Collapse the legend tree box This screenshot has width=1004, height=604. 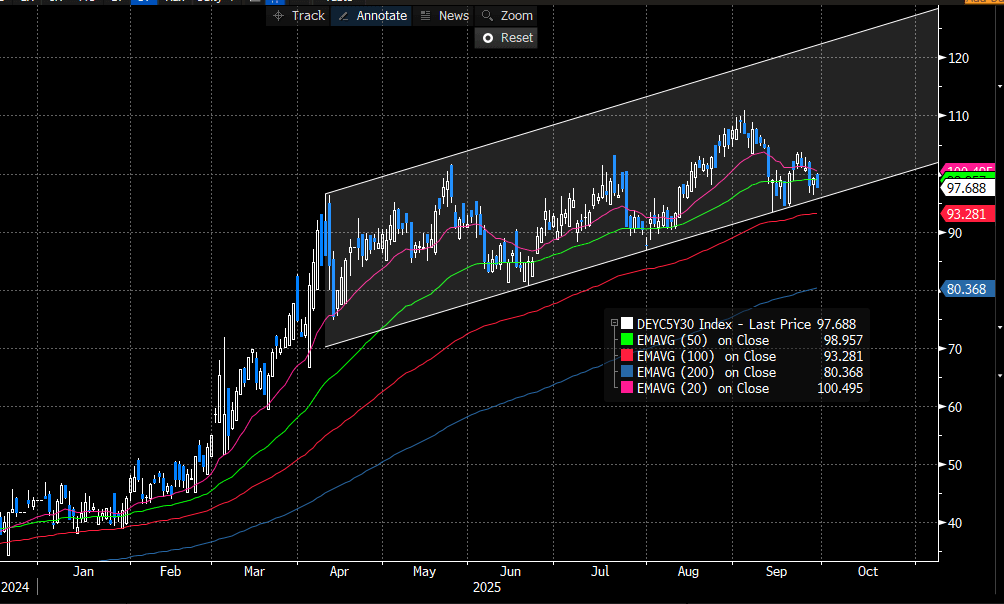(613, 323)
